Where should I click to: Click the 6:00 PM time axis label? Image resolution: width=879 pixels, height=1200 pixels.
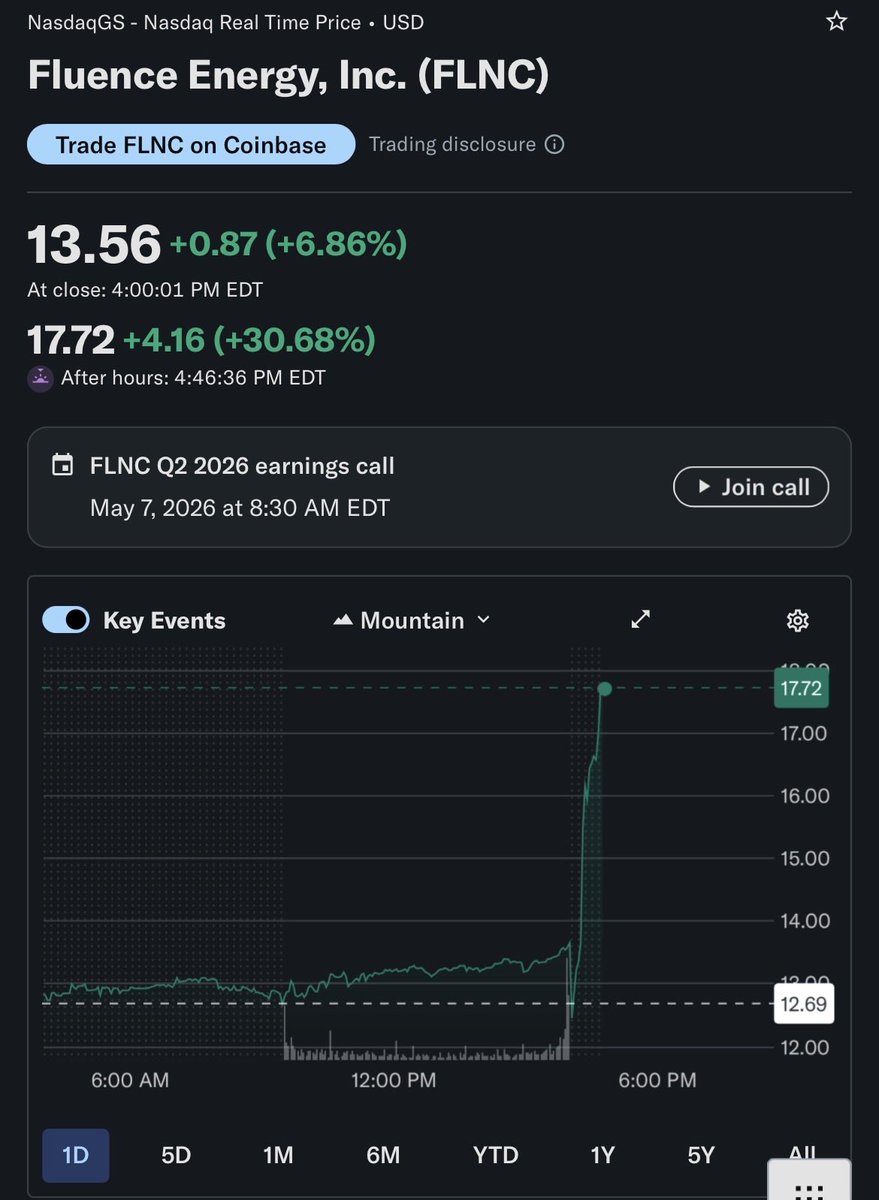(x=658, y=1080)
